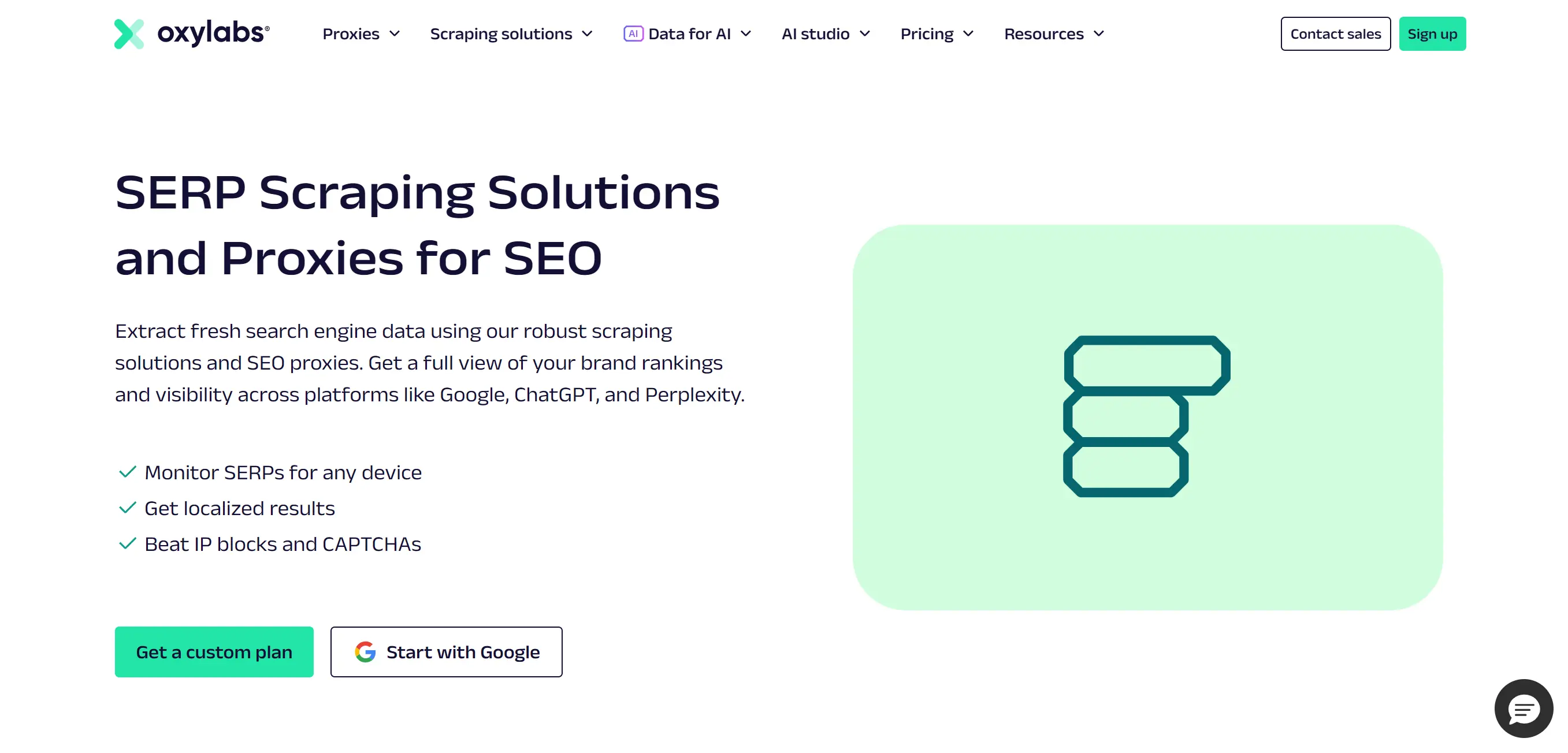Image resolution: width=1568 pixels, height=753 pixels.
Task: Click the checkmark beside Monitor SERPs for any device
Action: (127, 472)
